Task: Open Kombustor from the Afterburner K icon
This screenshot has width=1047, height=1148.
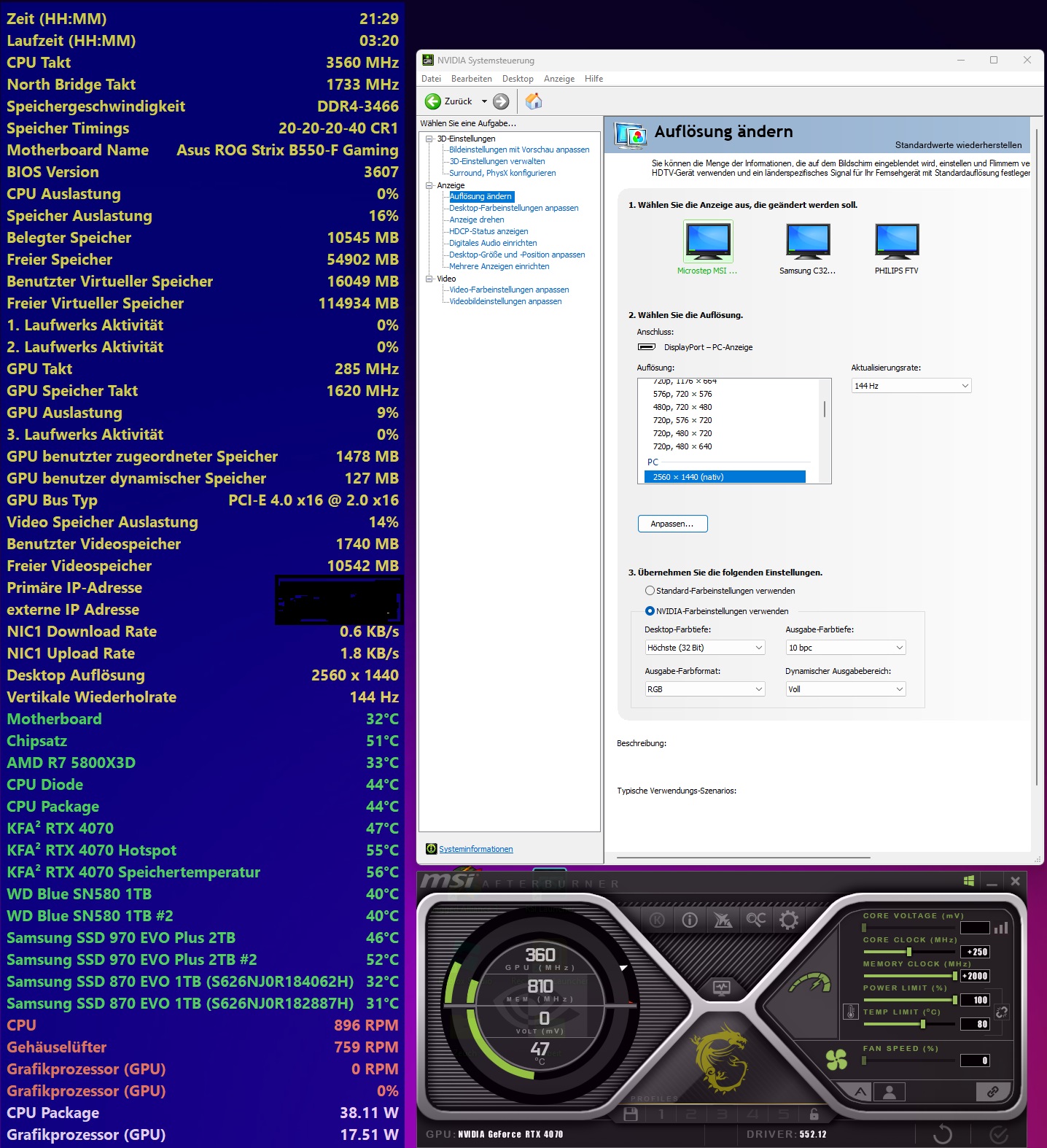Action: tap(657, 920)
